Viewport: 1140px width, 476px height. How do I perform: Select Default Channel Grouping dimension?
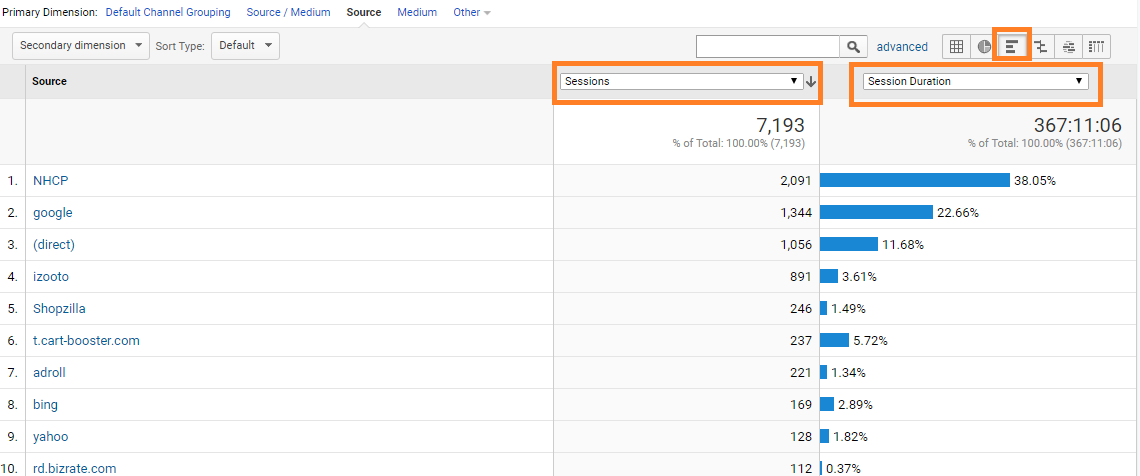pyautogui.click(x=168, y=12)
